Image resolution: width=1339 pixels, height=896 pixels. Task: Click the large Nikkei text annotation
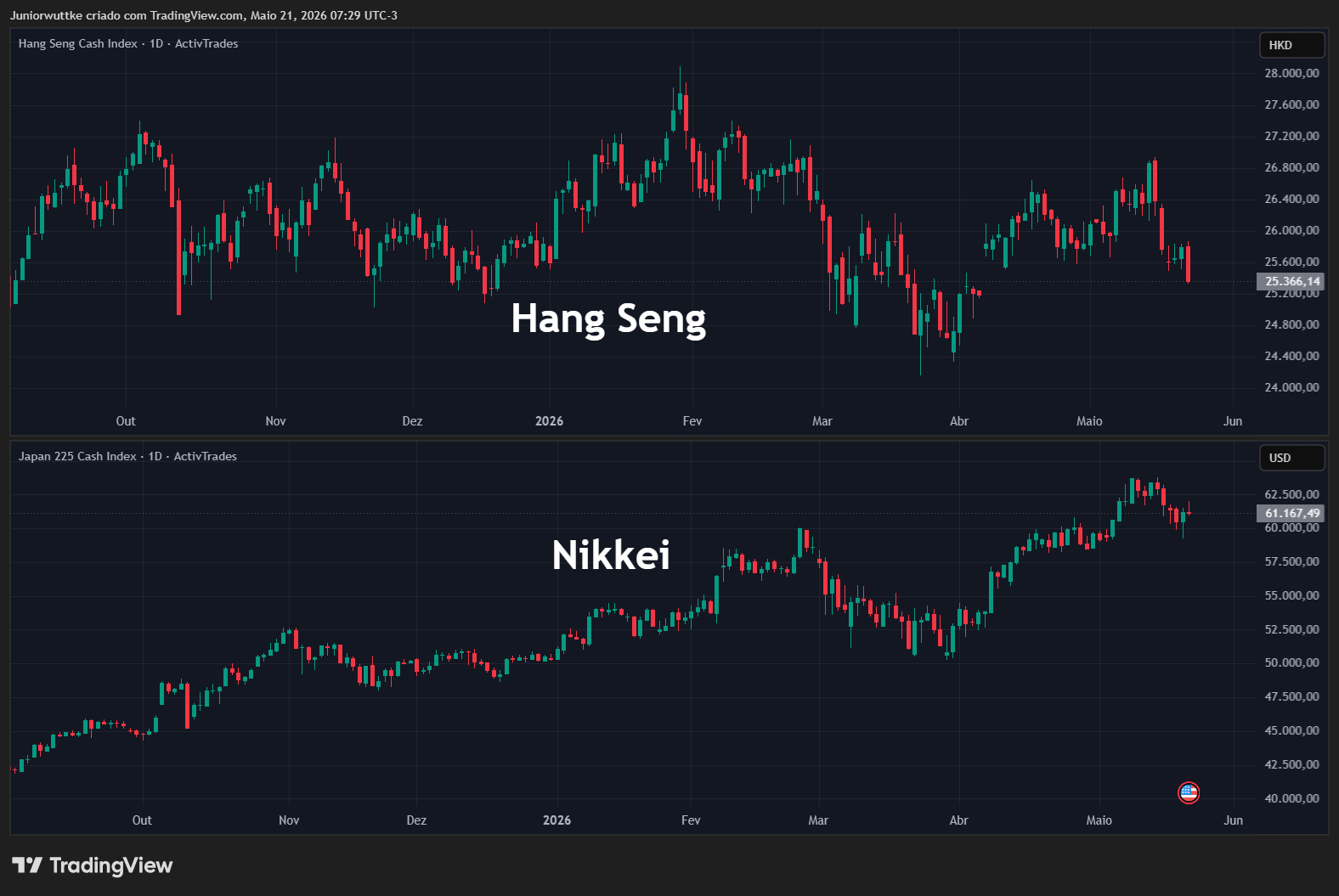pos(611,555)
